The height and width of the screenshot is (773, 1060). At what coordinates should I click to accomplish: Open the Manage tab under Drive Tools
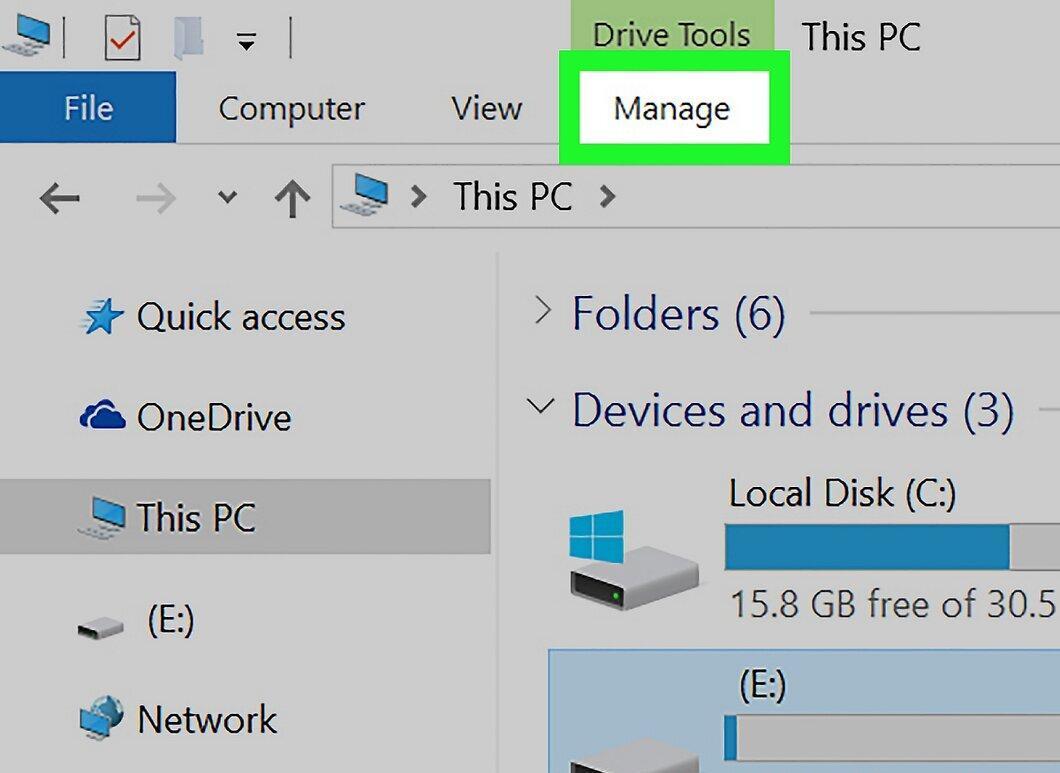click(673, 108)
